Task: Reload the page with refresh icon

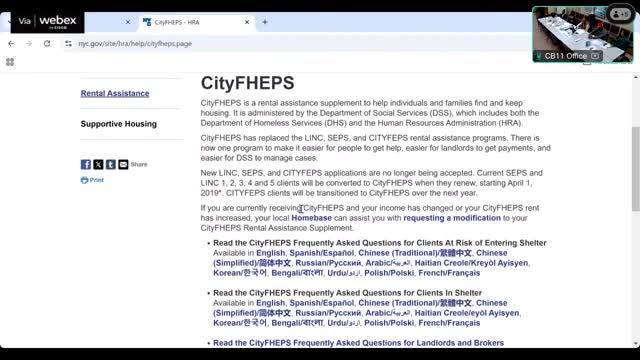Action: tap(47, 43)
